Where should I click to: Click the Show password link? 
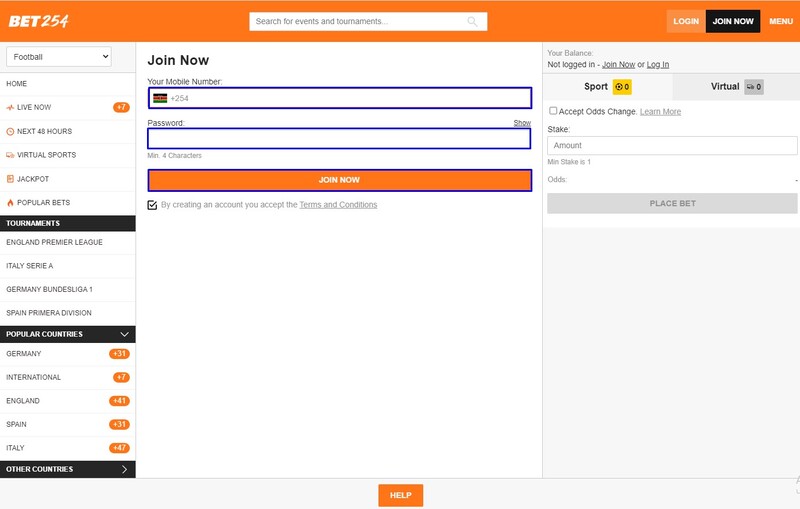click(x=522, y=123)
